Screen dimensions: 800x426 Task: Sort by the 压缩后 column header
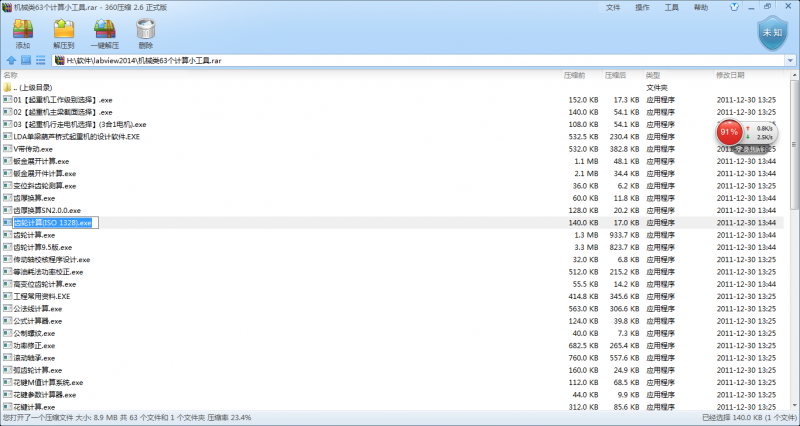click(615, 75)
